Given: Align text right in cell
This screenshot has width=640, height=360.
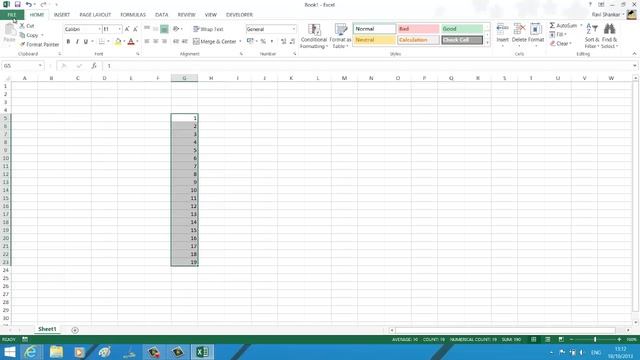Looking at the screenshot, I should click(164, 41).
